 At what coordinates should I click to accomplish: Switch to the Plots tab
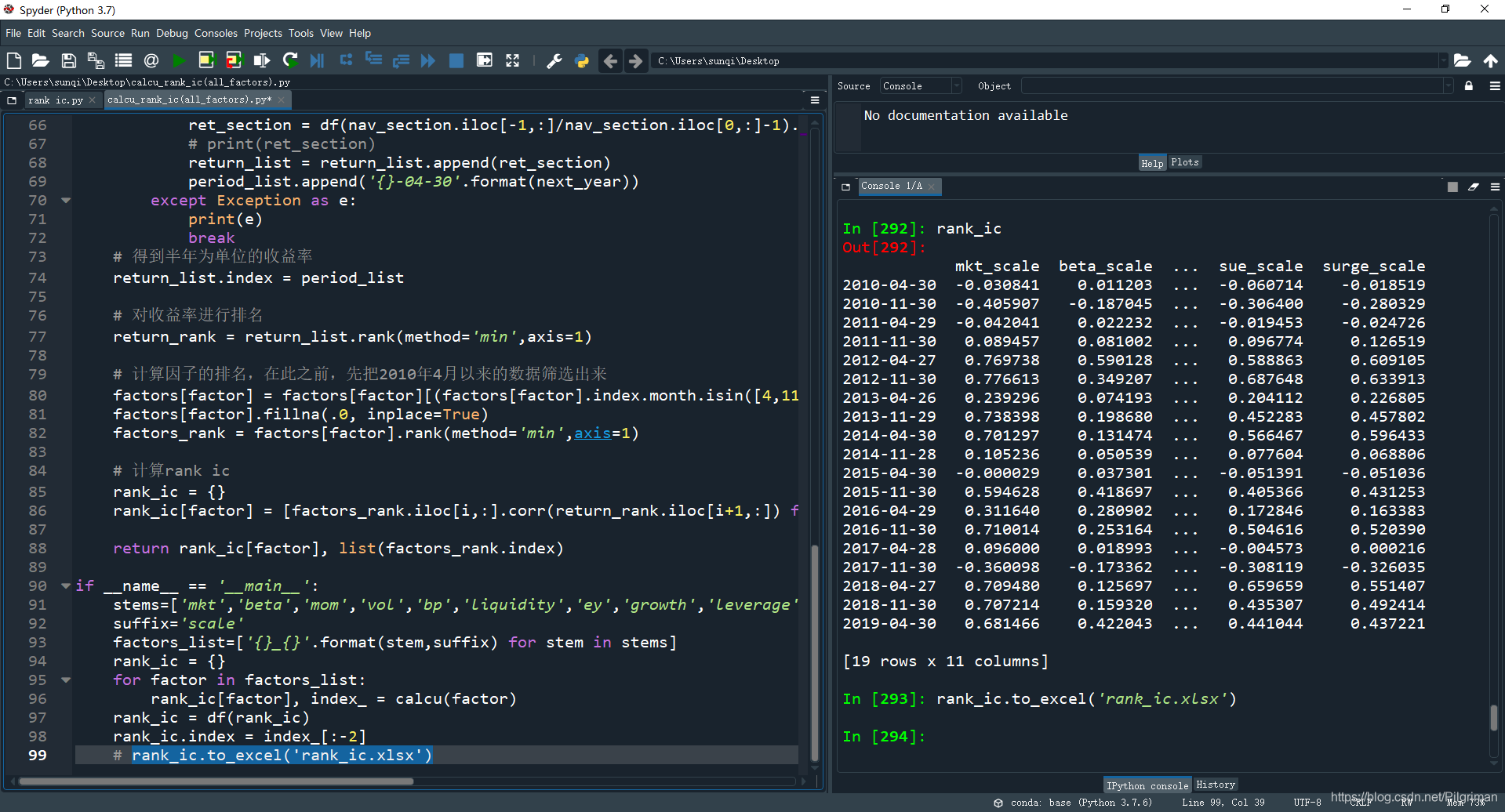(x=1184, y=162)
